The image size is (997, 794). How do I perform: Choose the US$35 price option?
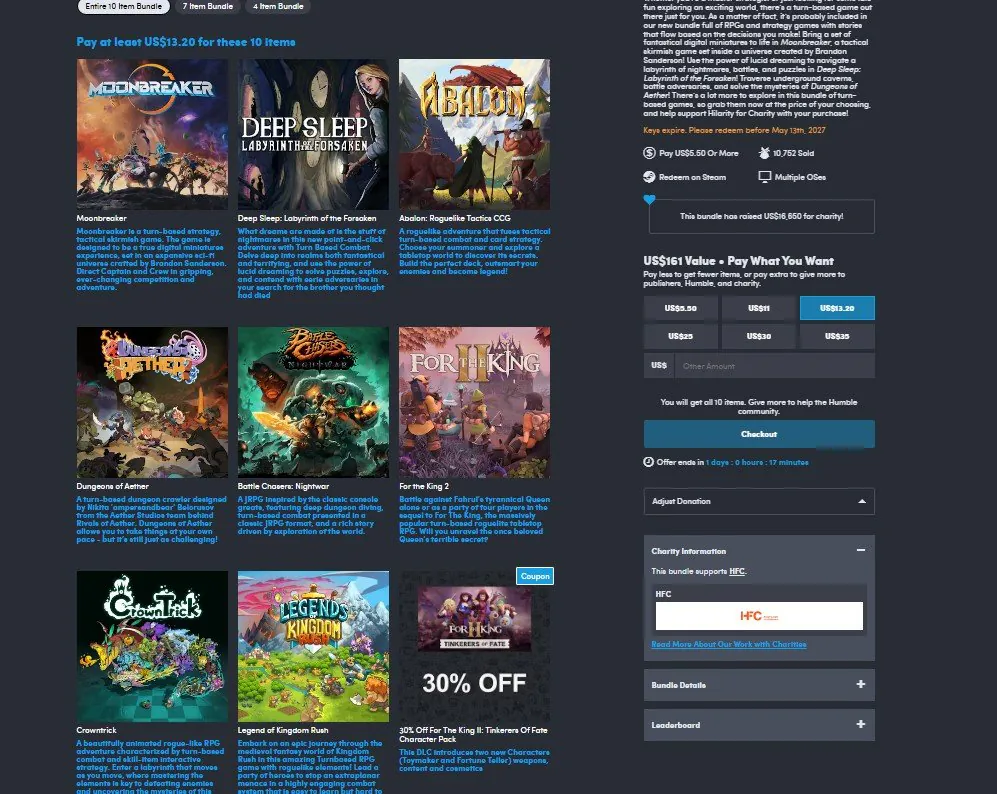point(837,336)
